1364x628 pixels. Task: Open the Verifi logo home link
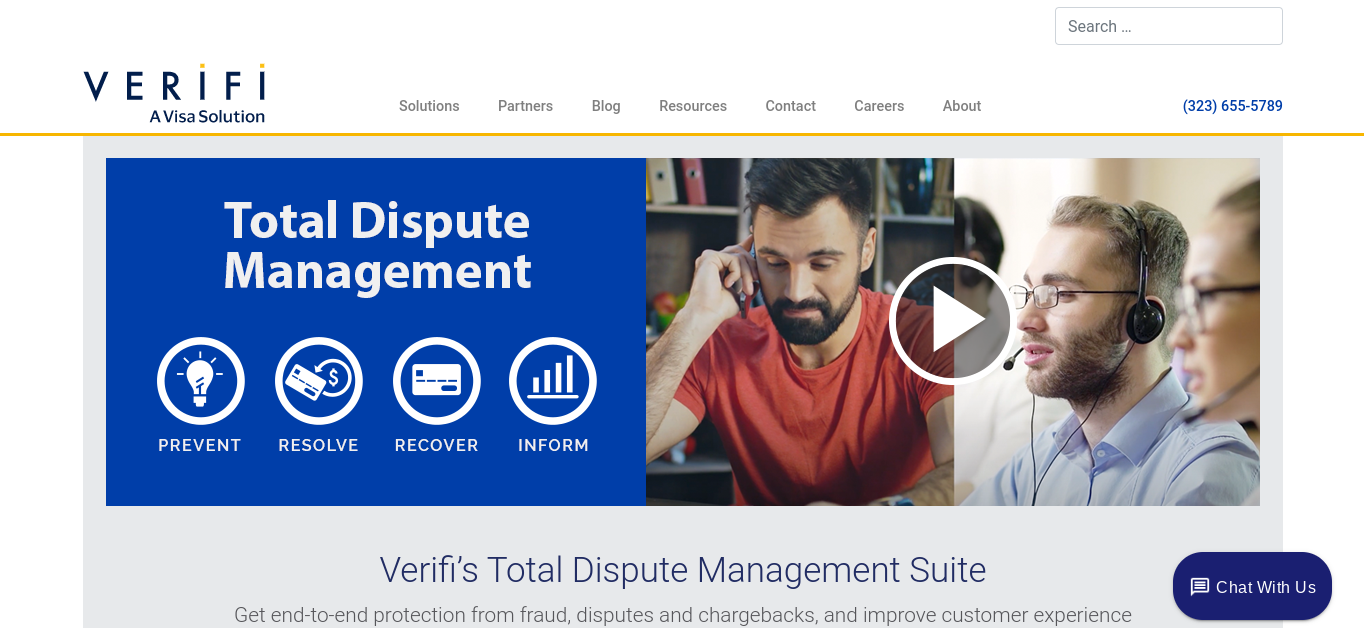[x=175, y=95]
